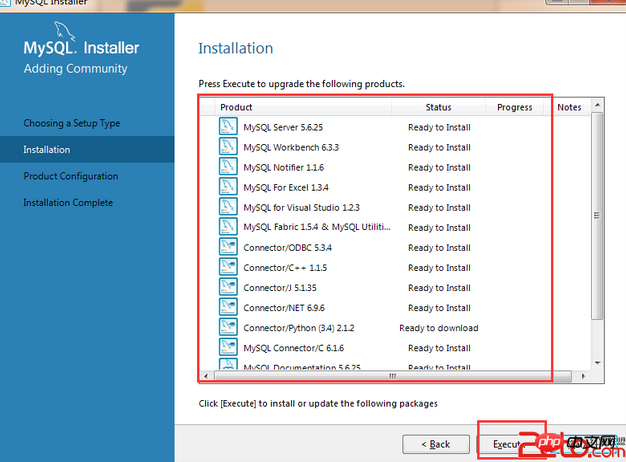This screenshot has width=626, height=462.
Task: Click the Ready to download status
Action: [x=439, y=328]
